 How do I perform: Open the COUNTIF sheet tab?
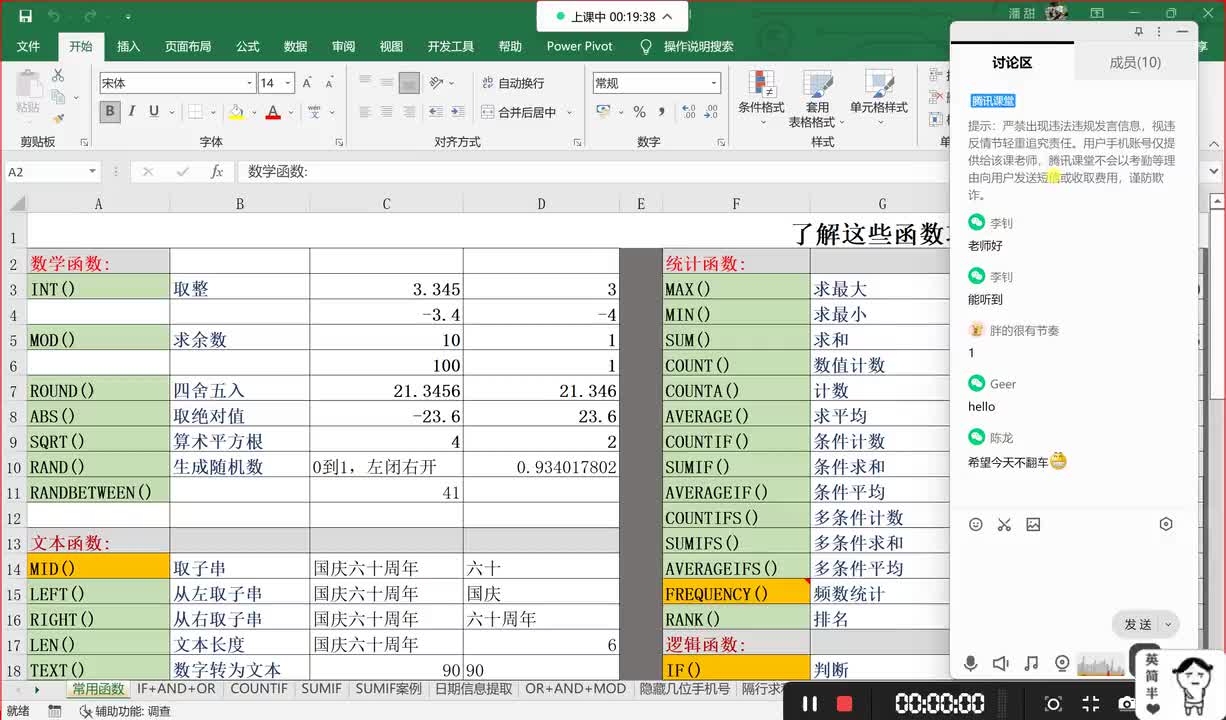click(258, 689)
